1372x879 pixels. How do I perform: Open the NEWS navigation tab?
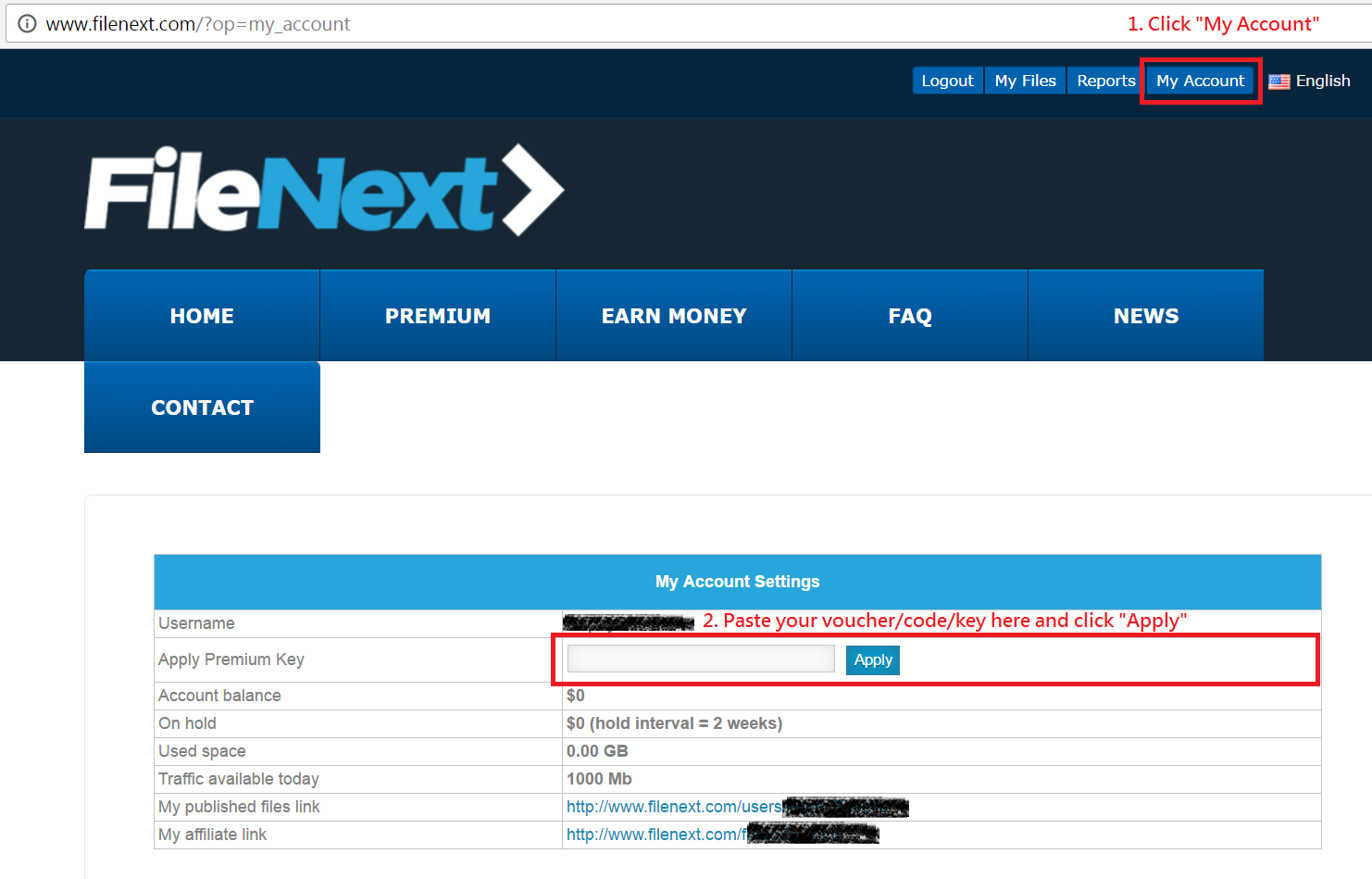point(1146,315)
